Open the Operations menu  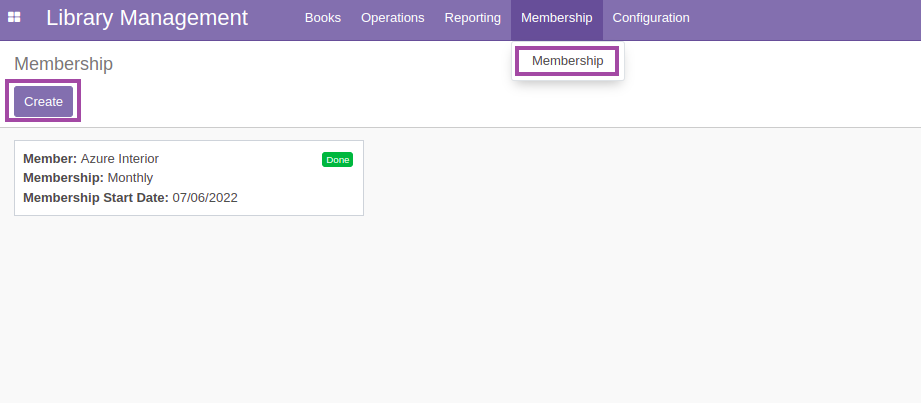392,18
